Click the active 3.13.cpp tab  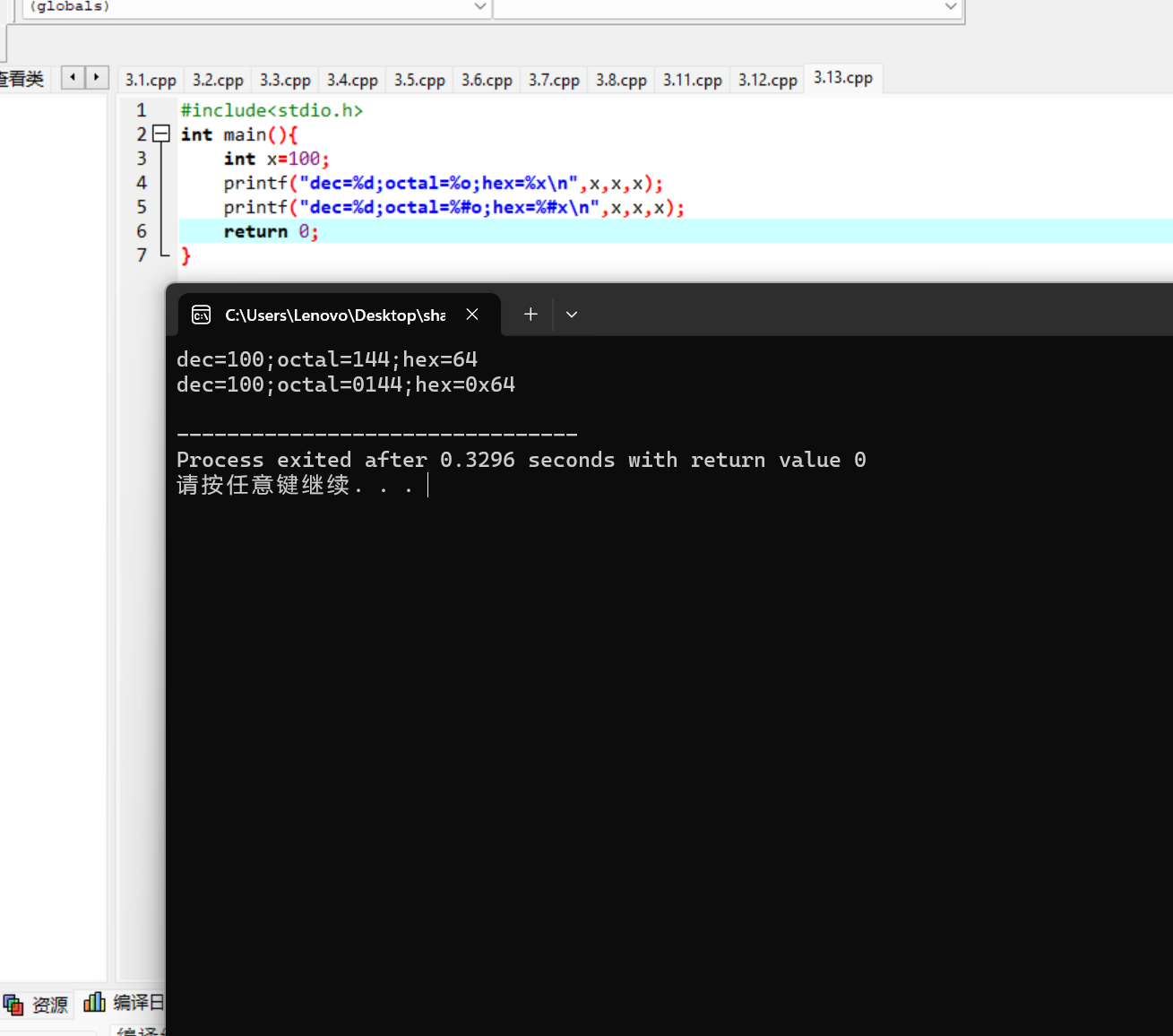point(843,78)
